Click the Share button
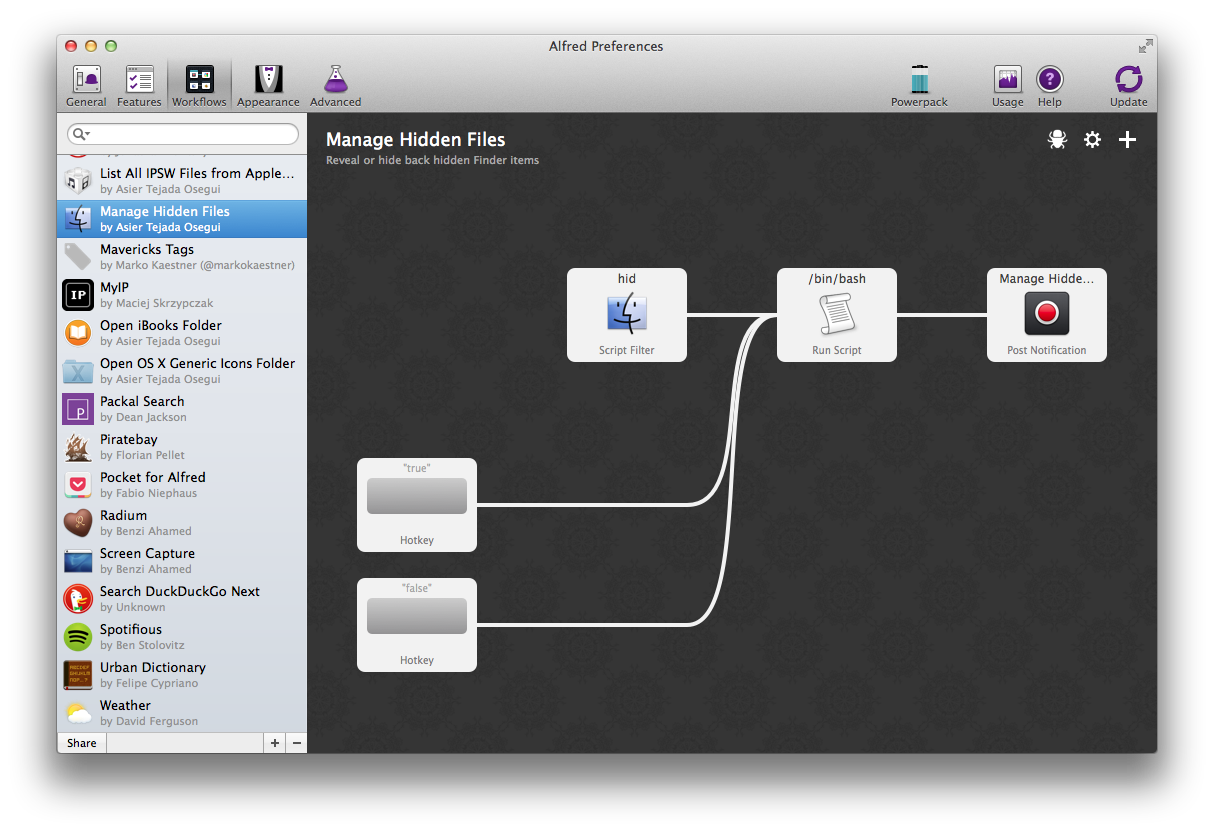The width and height of the screenshot is (1214, 832). coord(82,743)
